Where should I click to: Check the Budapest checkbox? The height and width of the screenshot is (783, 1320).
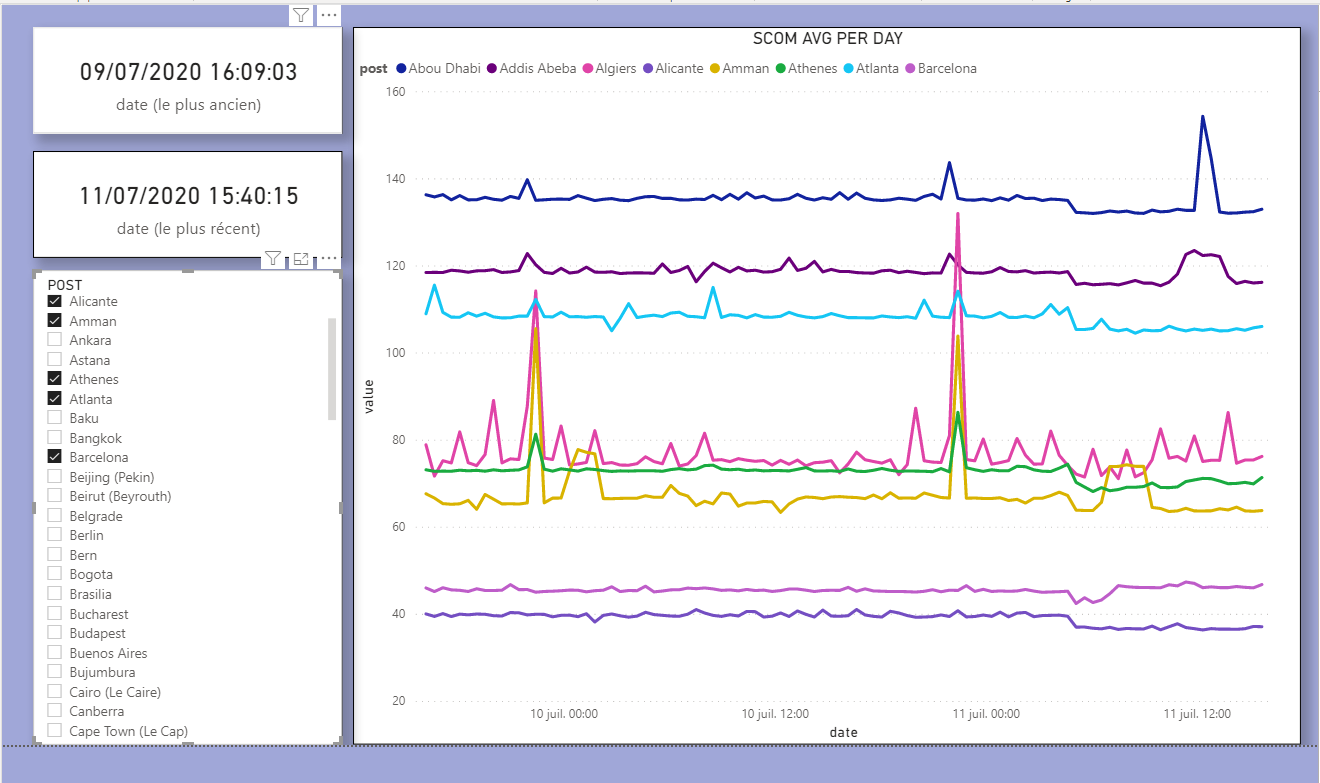[55, 633]
